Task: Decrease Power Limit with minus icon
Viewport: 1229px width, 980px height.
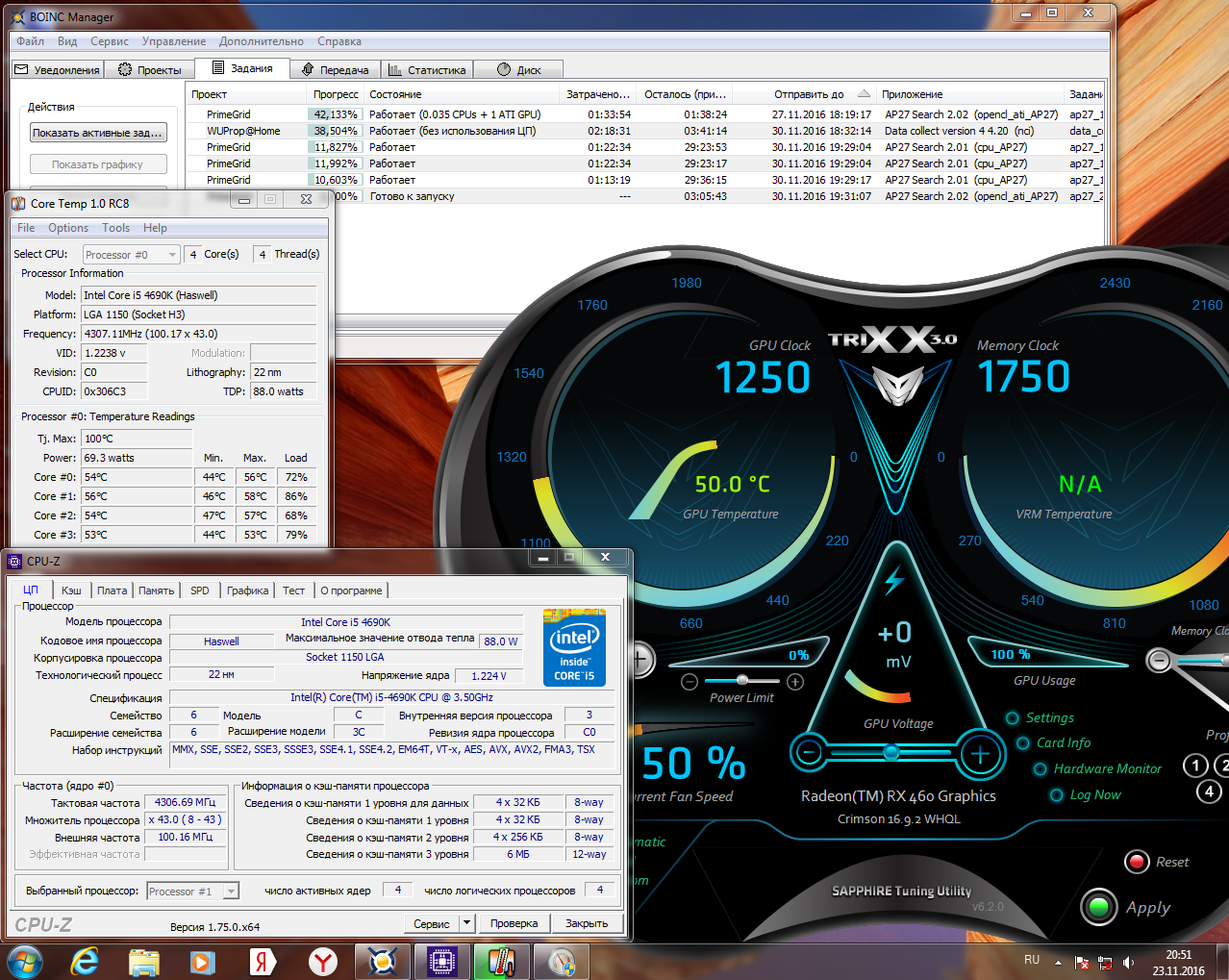Action: (690, 682)
